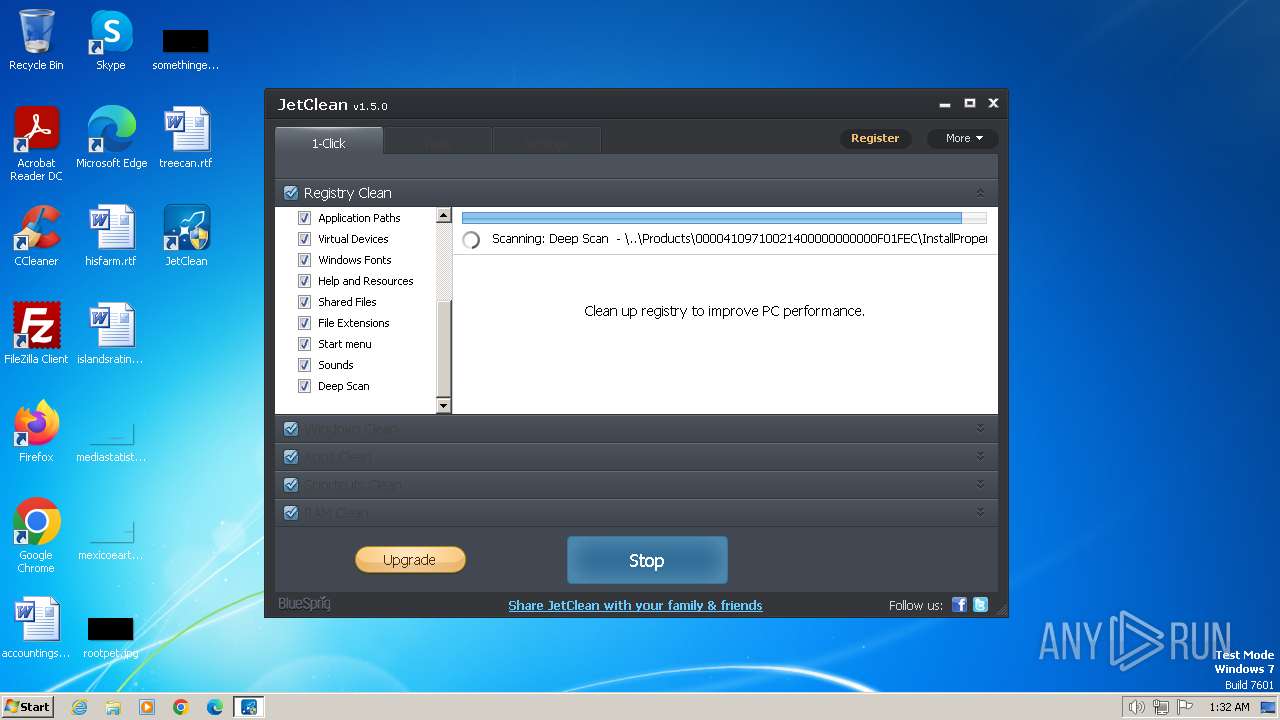The height and width of the screenshot is (720, 1280).
Task: Open Windows Media Player taskbar icon
Action: tap(147, 707)
